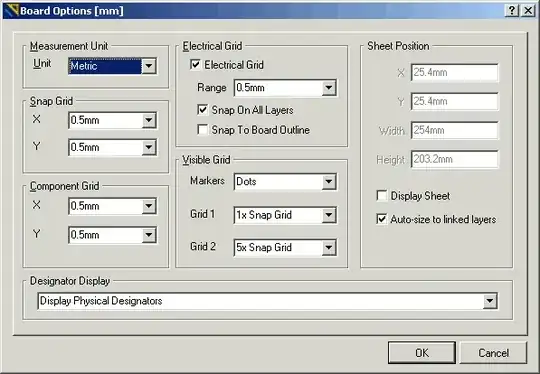The width and height of the screenshot is (540, 374).
Task: Click the Component Grid group label
Action: click(x=64, y=186)
